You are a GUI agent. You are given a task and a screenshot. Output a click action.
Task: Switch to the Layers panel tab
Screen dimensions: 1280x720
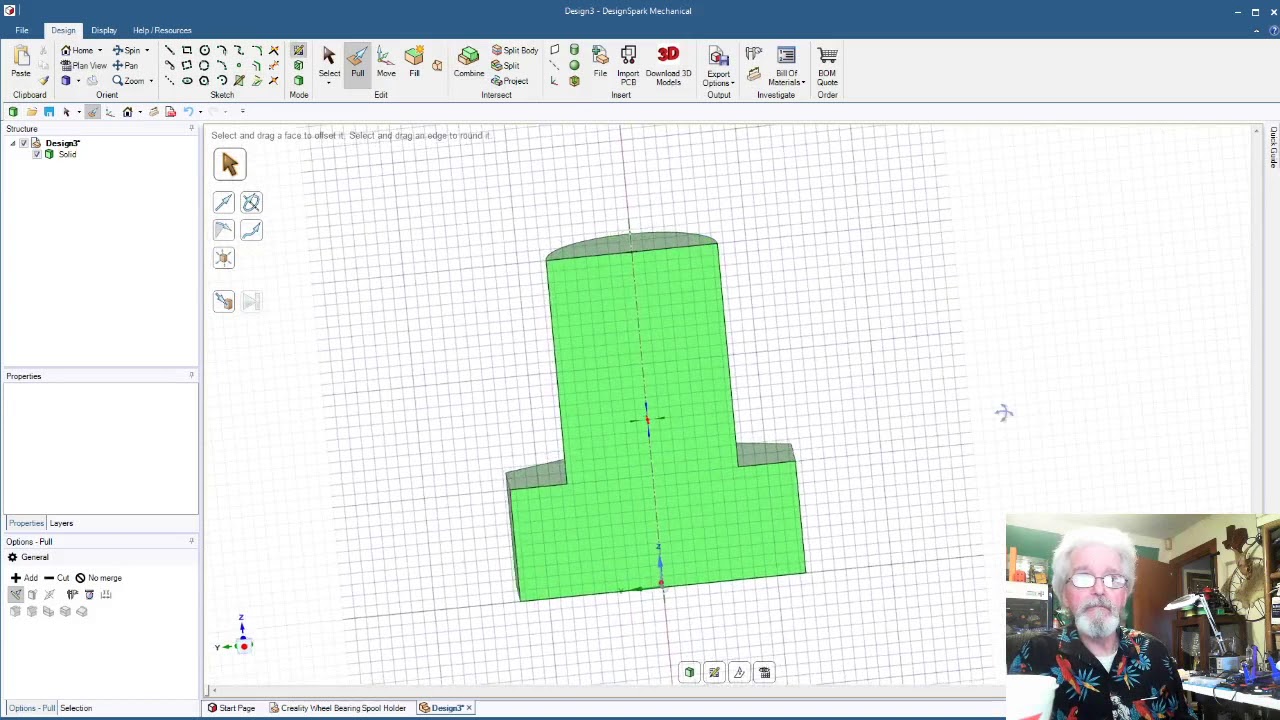tap(61, 523)
